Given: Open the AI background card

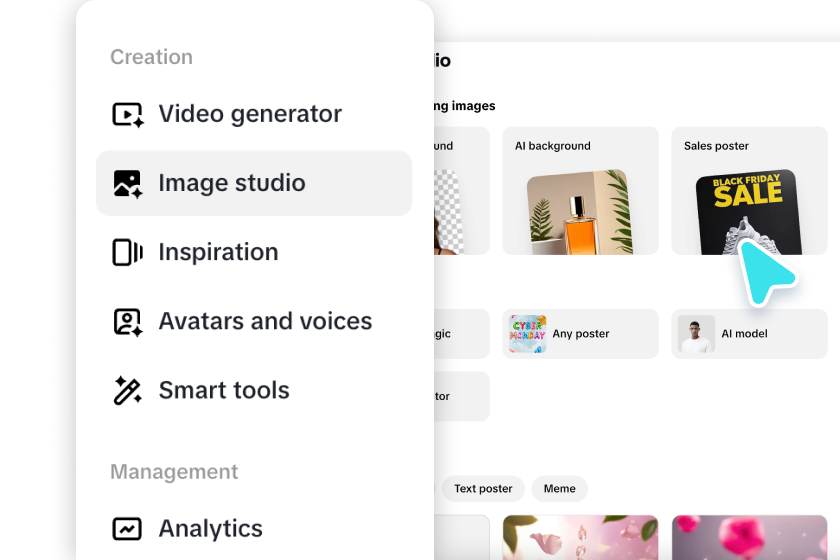Looking at the screenshot, I should pos(580,191).
